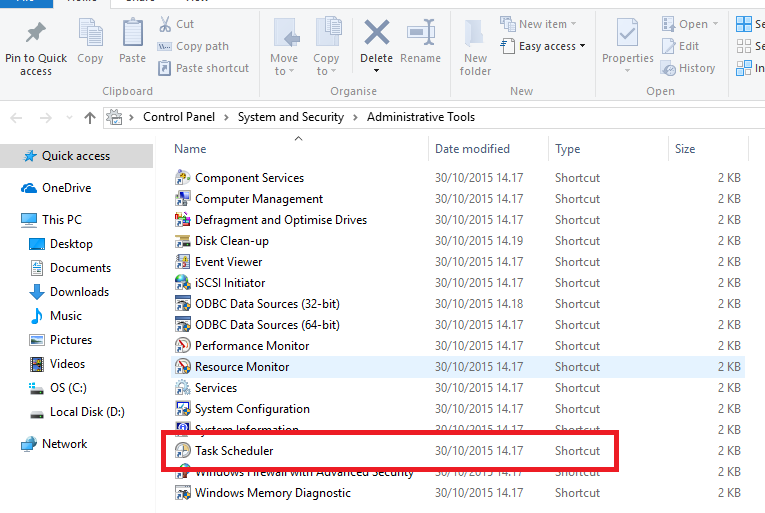Click the iSCSI Initiator icon
This screenshot has width=765, height=513.
pos(182,283)
